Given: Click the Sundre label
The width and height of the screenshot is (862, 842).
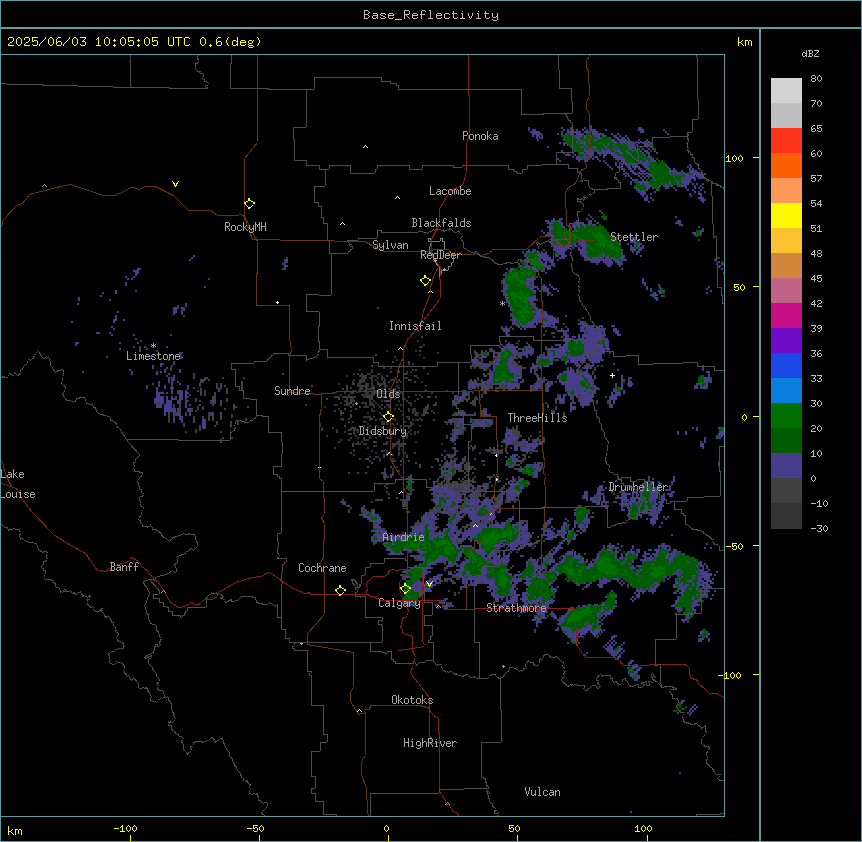Looking at the screenshot, I should click(292, 391).
